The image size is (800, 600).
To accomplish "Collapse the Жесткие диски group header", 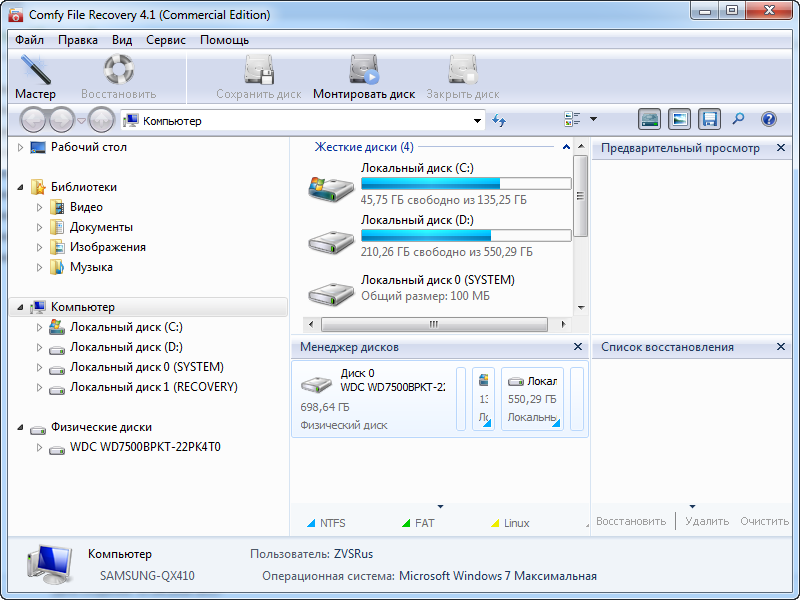I will [566, 147].
